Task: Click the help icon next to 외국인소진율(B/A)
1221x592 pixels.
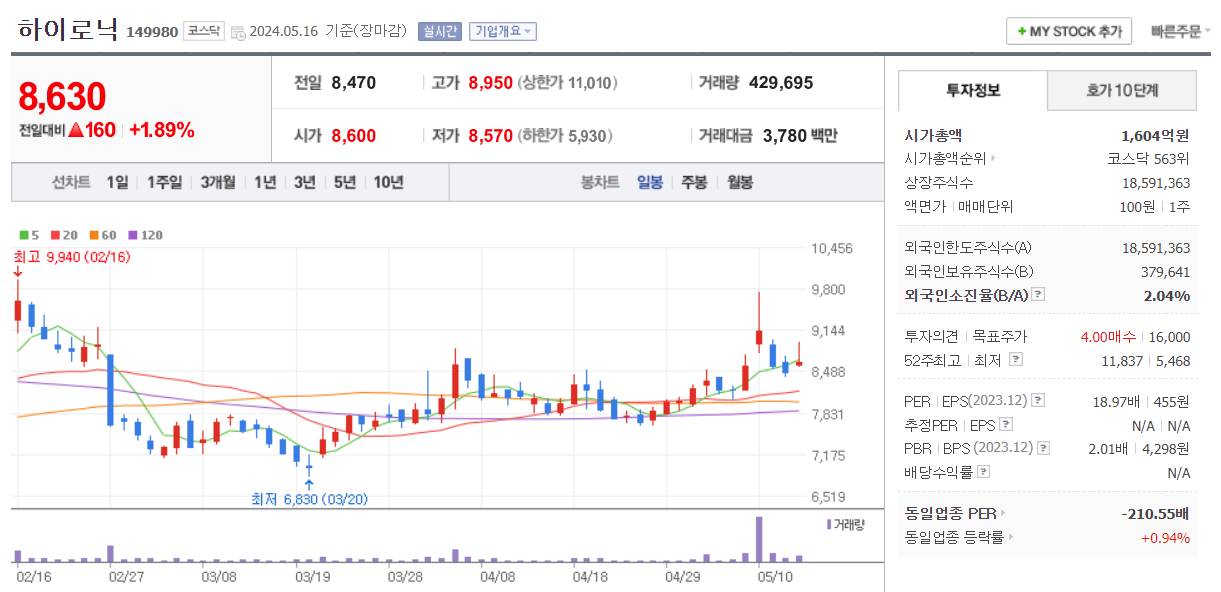Action: 1037,295
